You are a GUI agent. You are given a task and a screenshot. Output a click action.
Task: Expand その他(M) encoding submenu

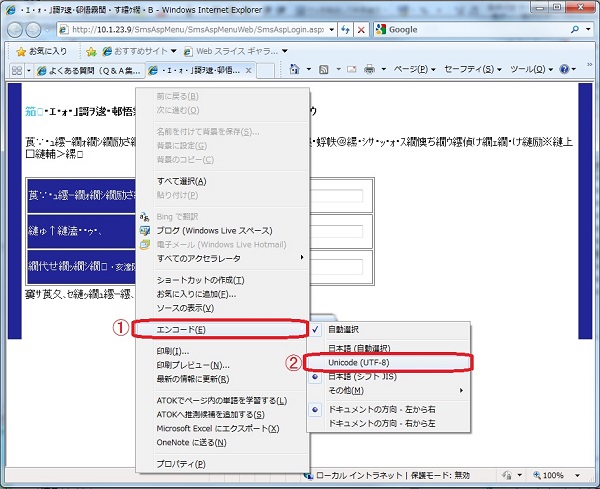(x=388, y=390)
